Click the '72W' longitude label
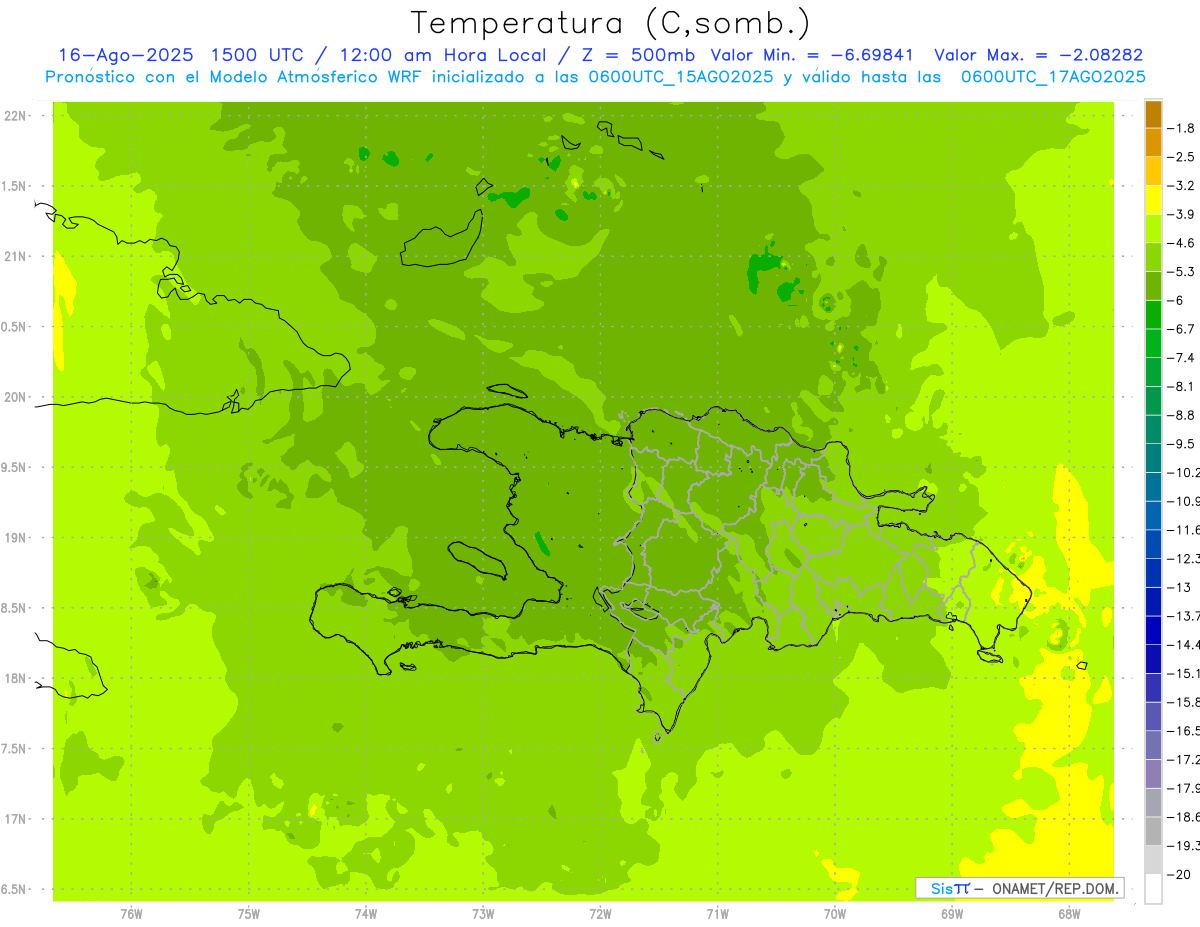 [600, 913]
